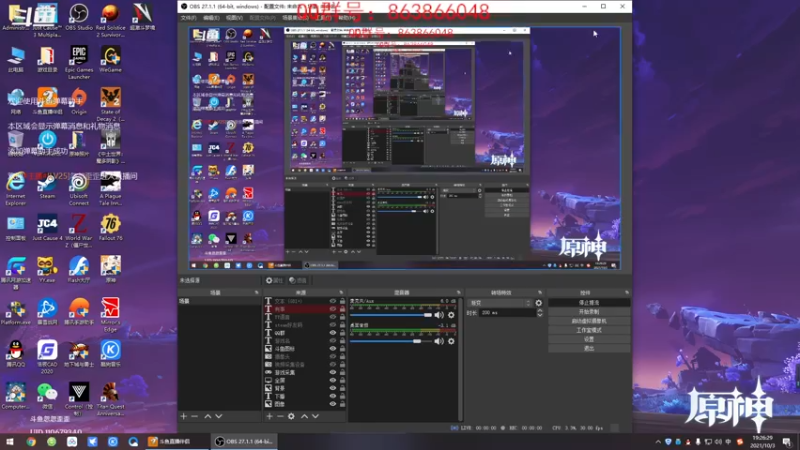Increase transition 时长 with up arrow
Image resolution: width=800 pixels, height=450 pixels.
(x=540, y=311)
